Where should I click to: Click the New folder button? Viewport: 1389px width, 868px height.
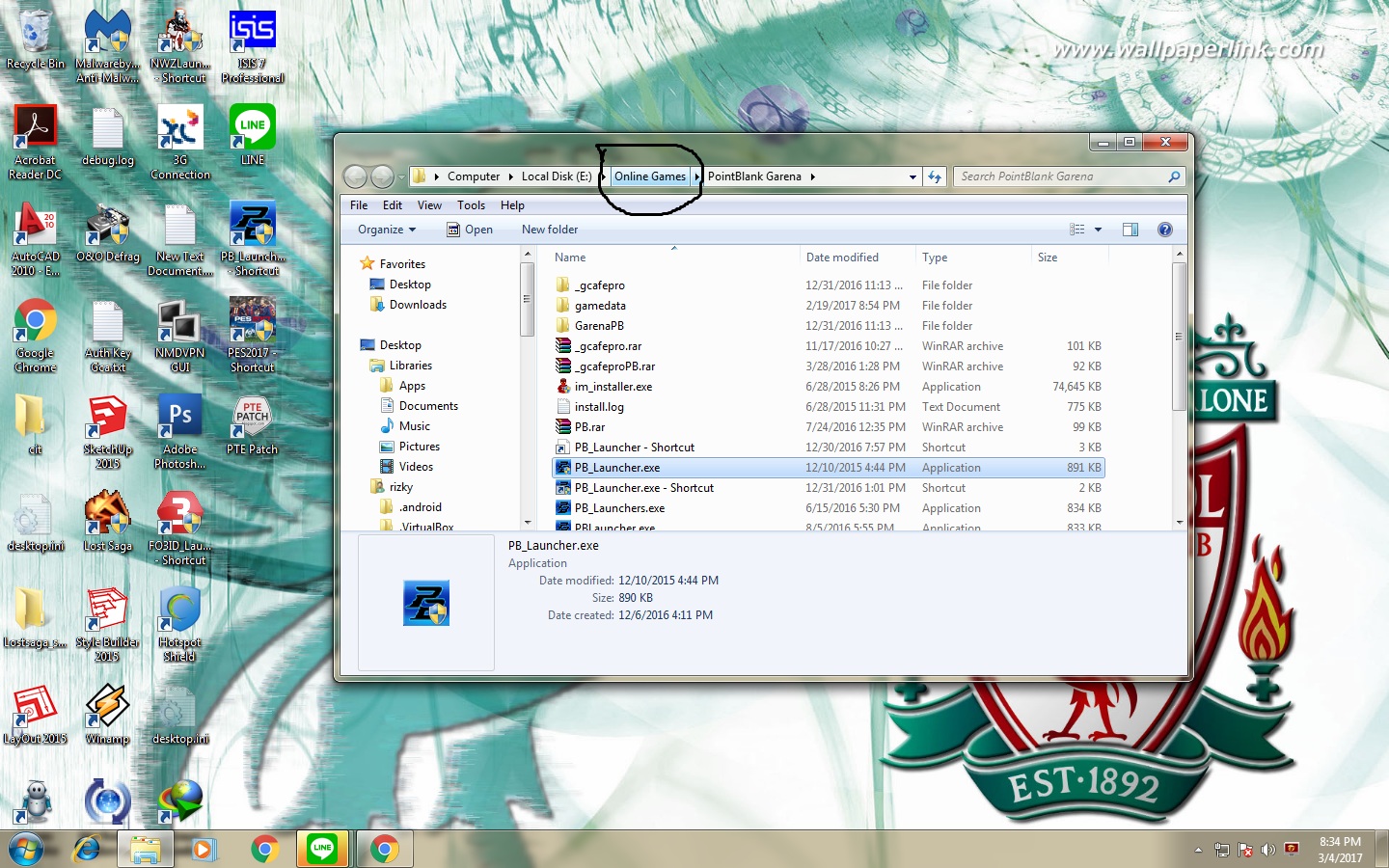[x=550, y=230]
